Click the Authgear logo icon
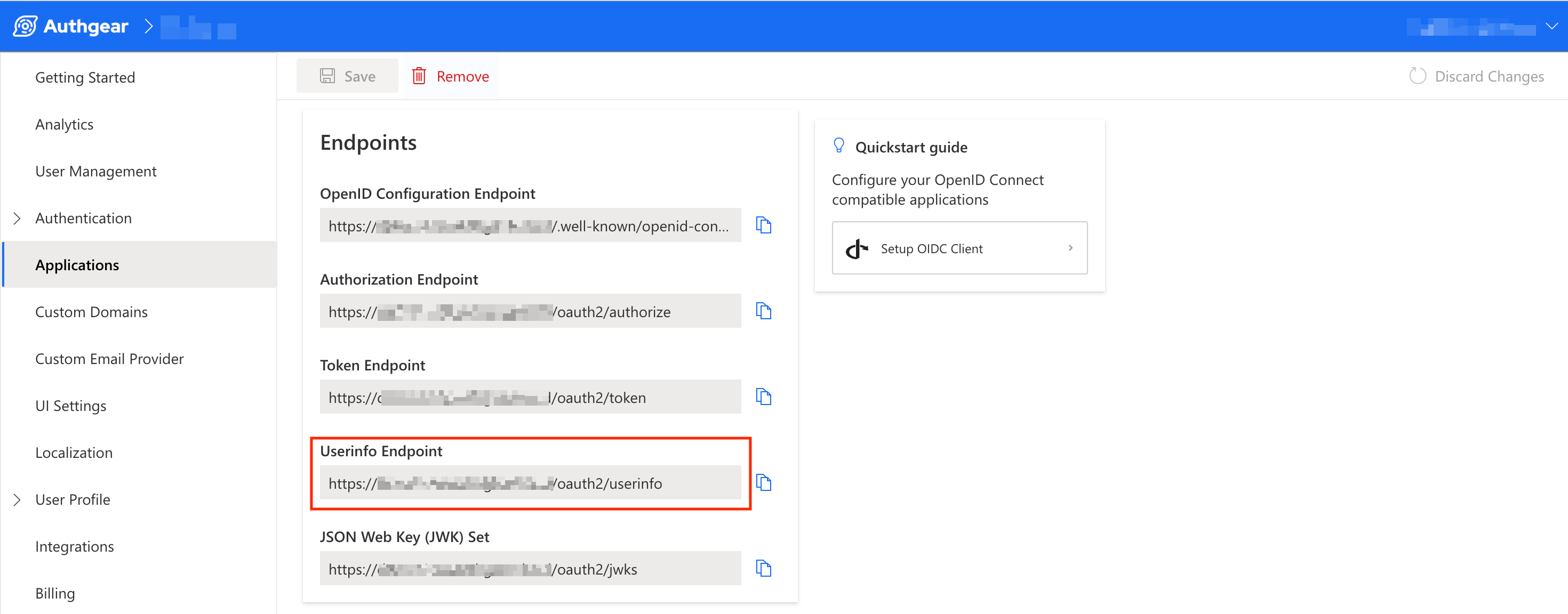1568x614 pixels. [x=25, y=26]
